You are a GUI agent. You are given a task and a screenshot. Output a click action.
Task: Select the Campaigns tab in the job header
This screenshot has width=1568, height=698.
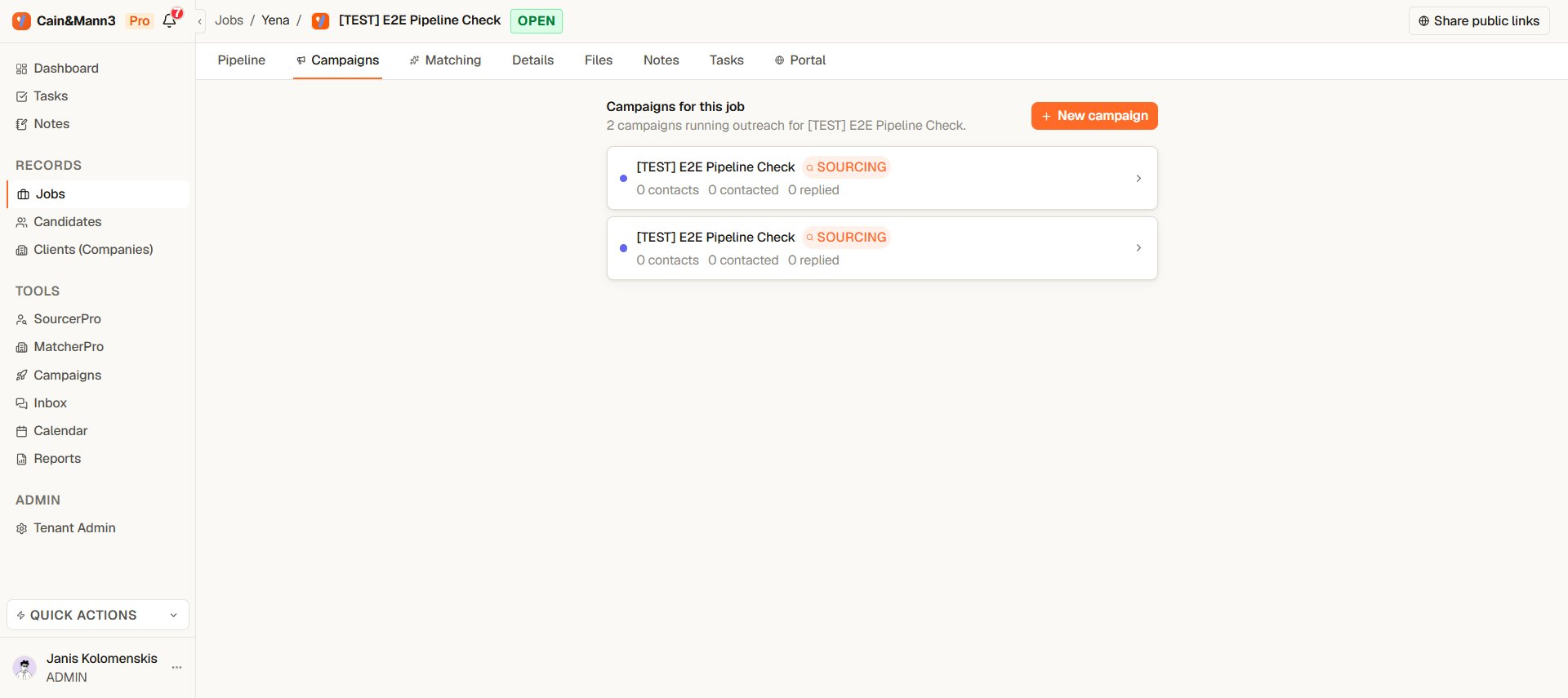point(337,60)
